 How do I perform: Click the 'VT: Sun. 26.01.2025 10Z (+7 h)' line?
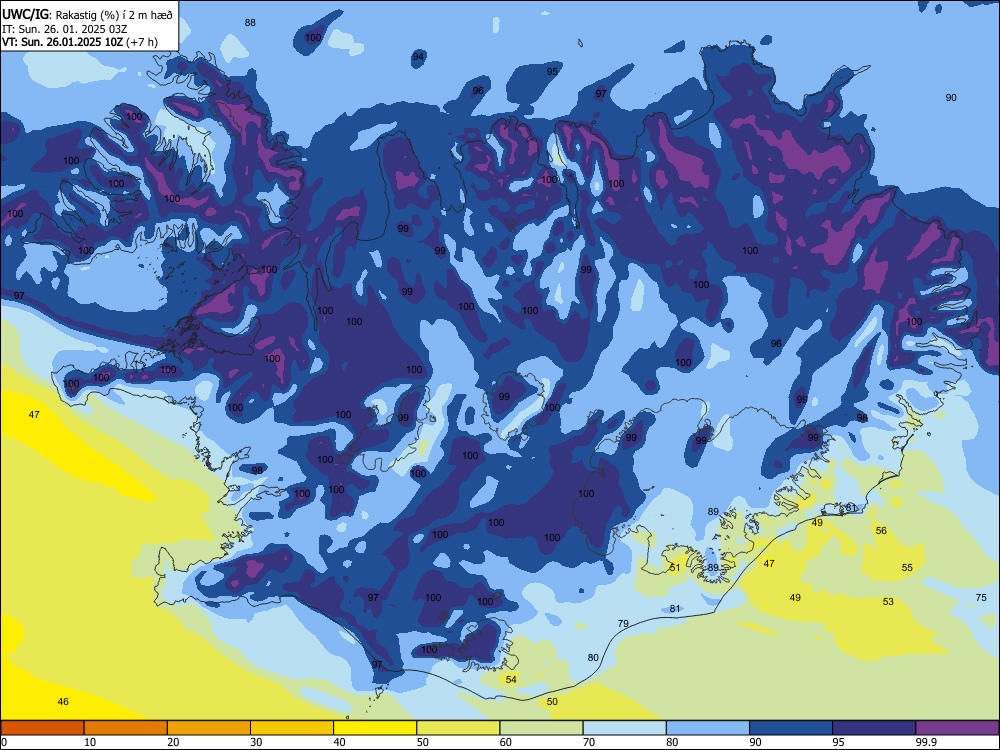click(80, 42)
